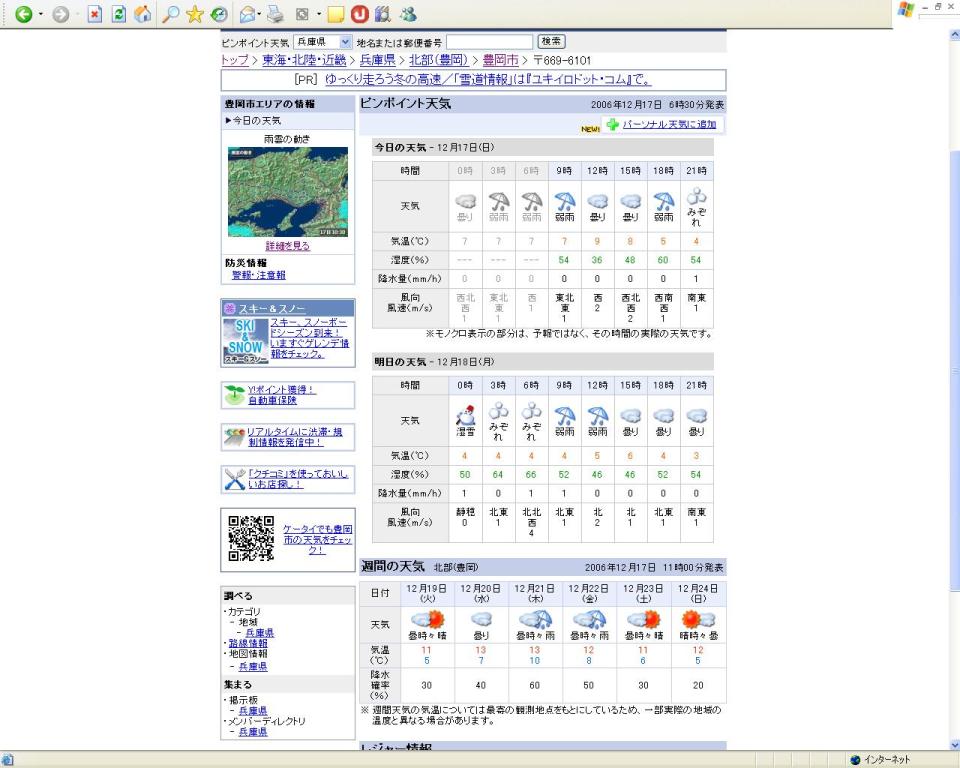Click the traffic jam cars icon
Image resolution: width=960 pixels, height=768 pixels.
pyautogui.click(x=234, y=437)
